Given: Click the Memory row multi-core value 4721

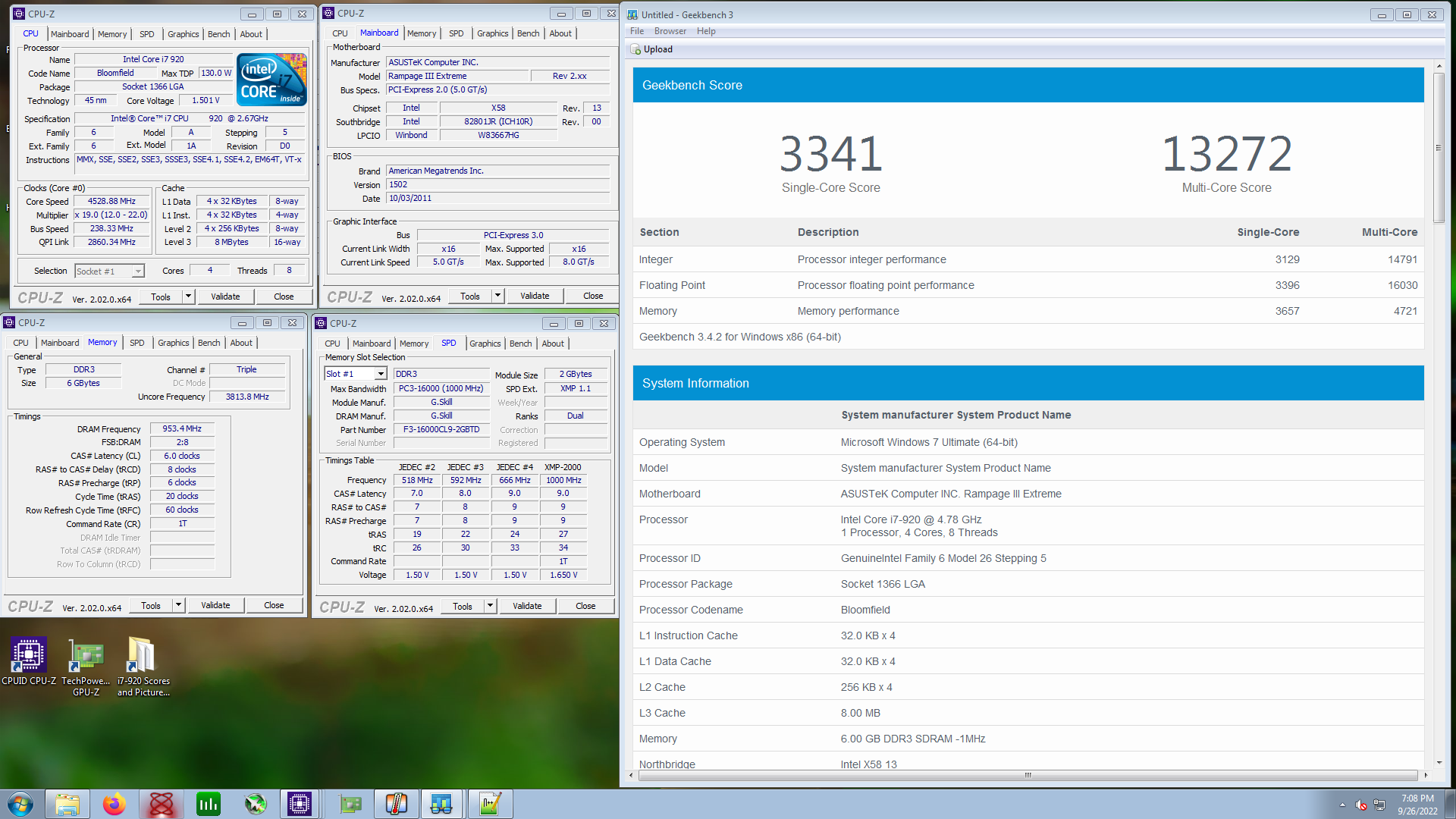Looking at the screenshot, I should (1405, 311).
